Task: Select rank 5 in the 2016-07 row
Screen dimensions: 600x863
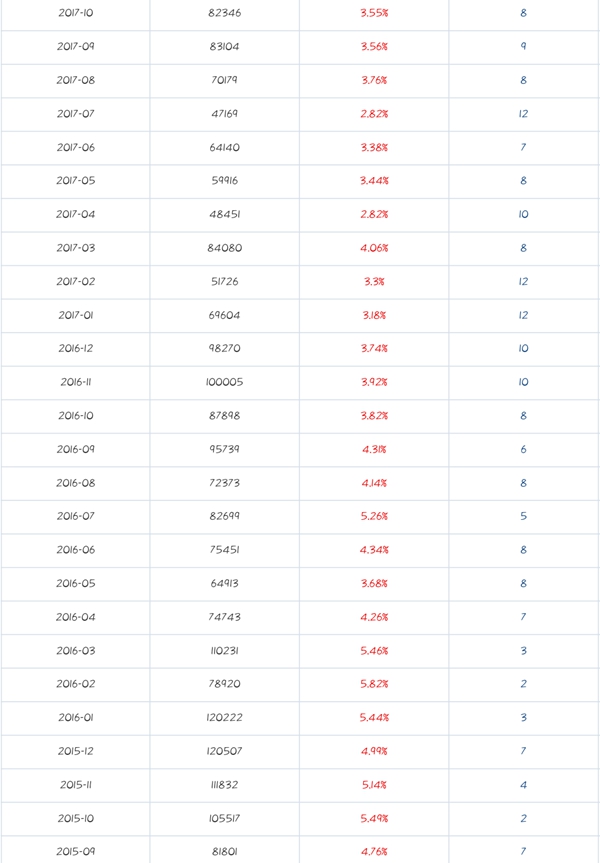Action: [523, 516]
